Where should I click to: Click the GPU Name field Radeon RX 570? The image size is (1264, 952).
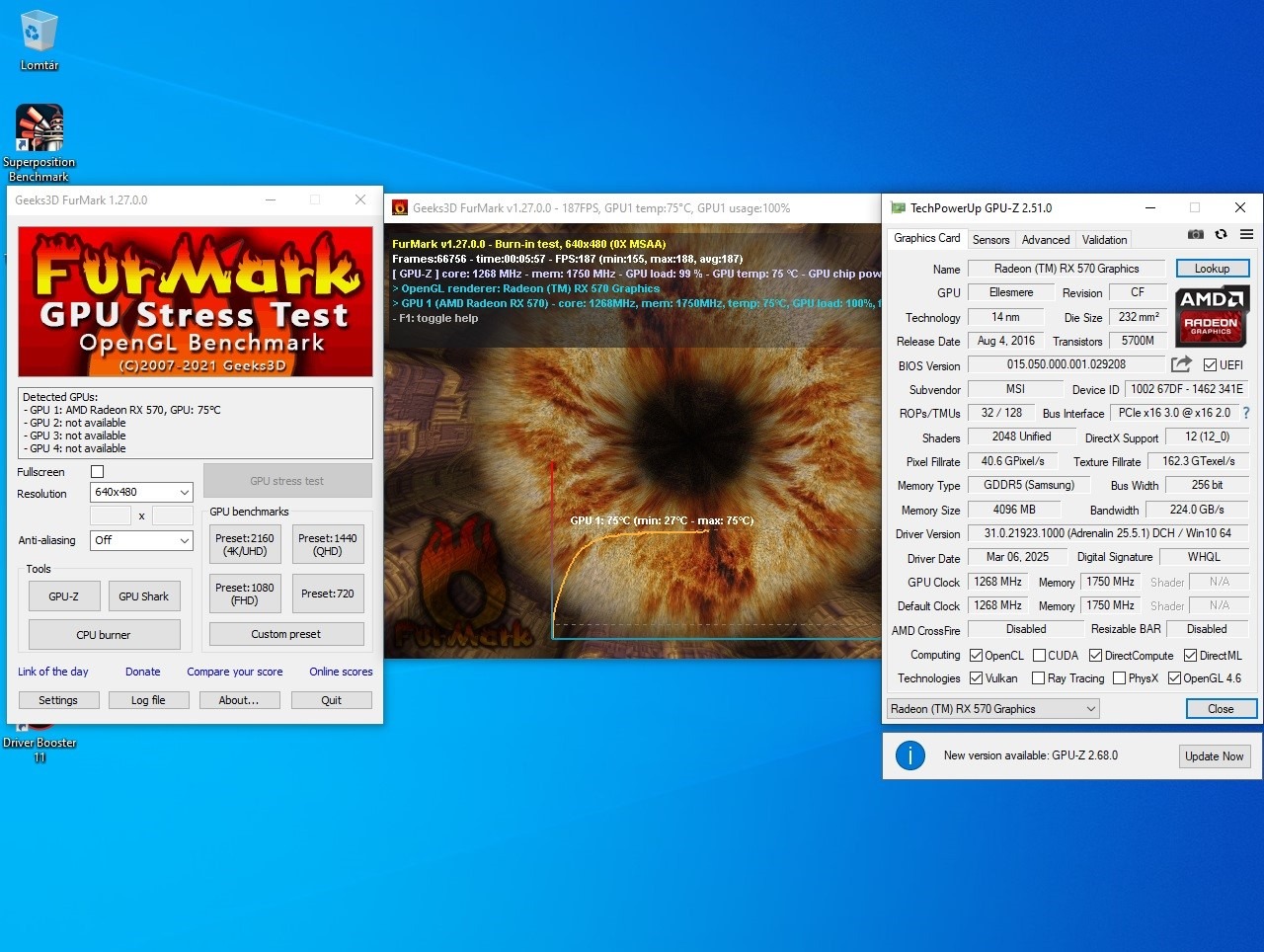[1066, 269]
